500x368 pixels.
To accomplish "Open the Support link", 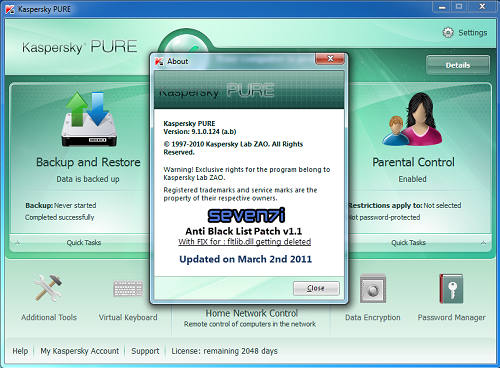I will (145, 351).
